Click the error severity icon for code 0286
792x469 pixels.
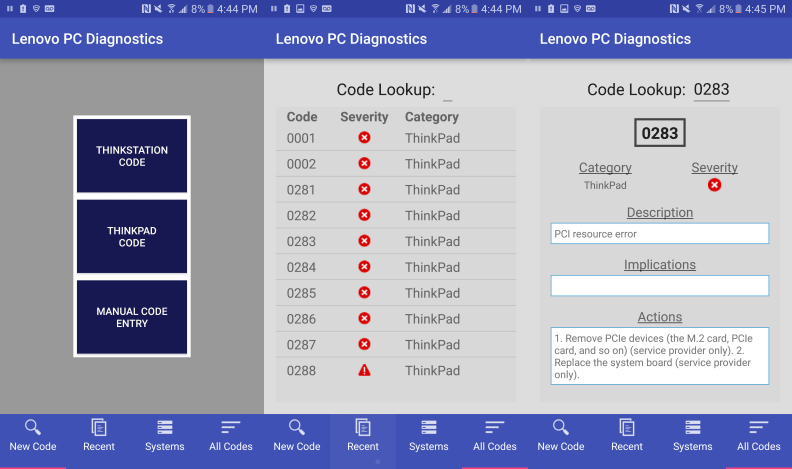point(364,318)
